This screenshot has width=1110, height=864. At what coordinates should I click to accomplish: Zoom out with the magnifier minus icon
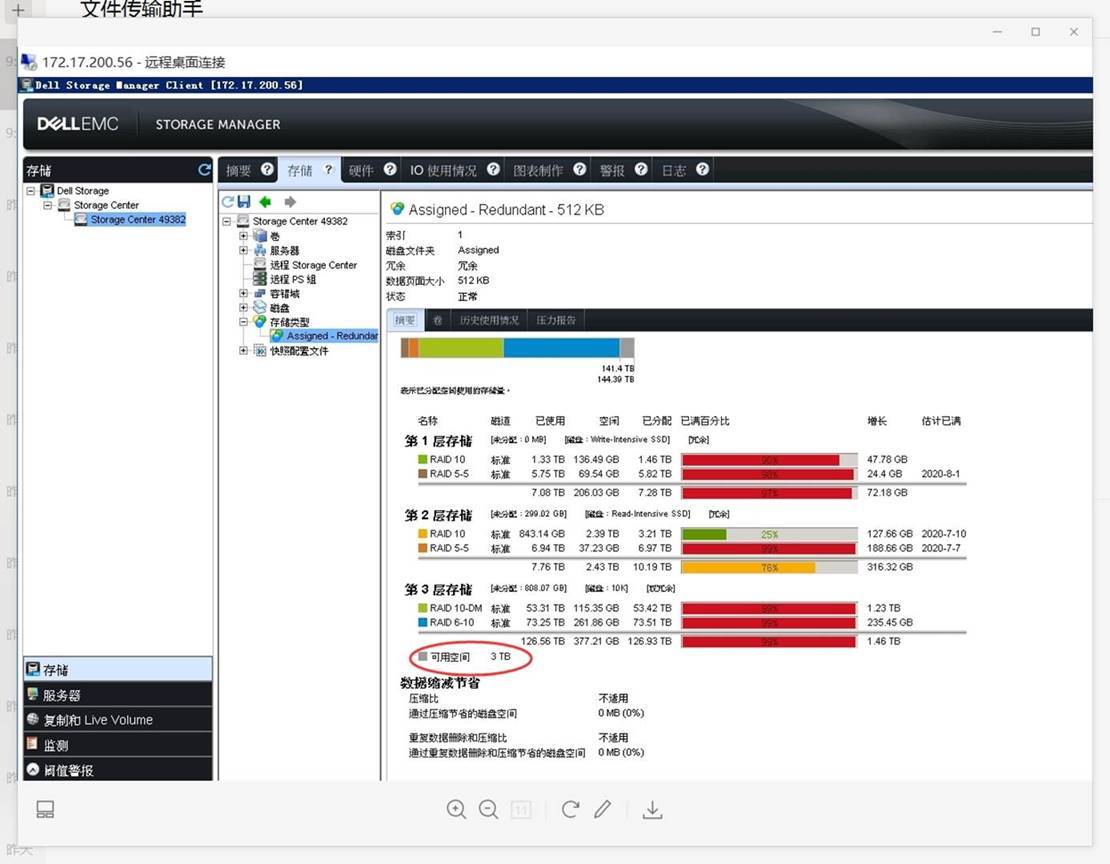coord(488,809)
